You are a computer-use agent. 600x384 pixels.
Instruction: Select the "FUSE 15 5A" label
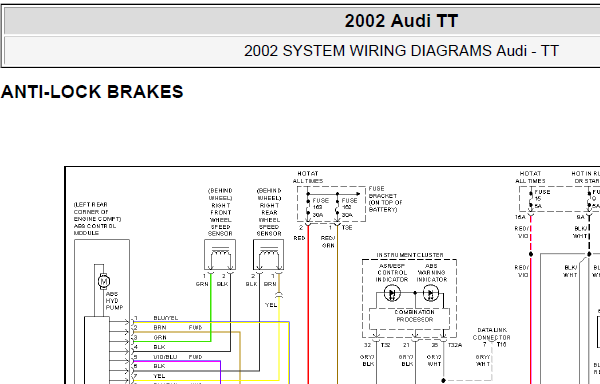coord(542,199)
